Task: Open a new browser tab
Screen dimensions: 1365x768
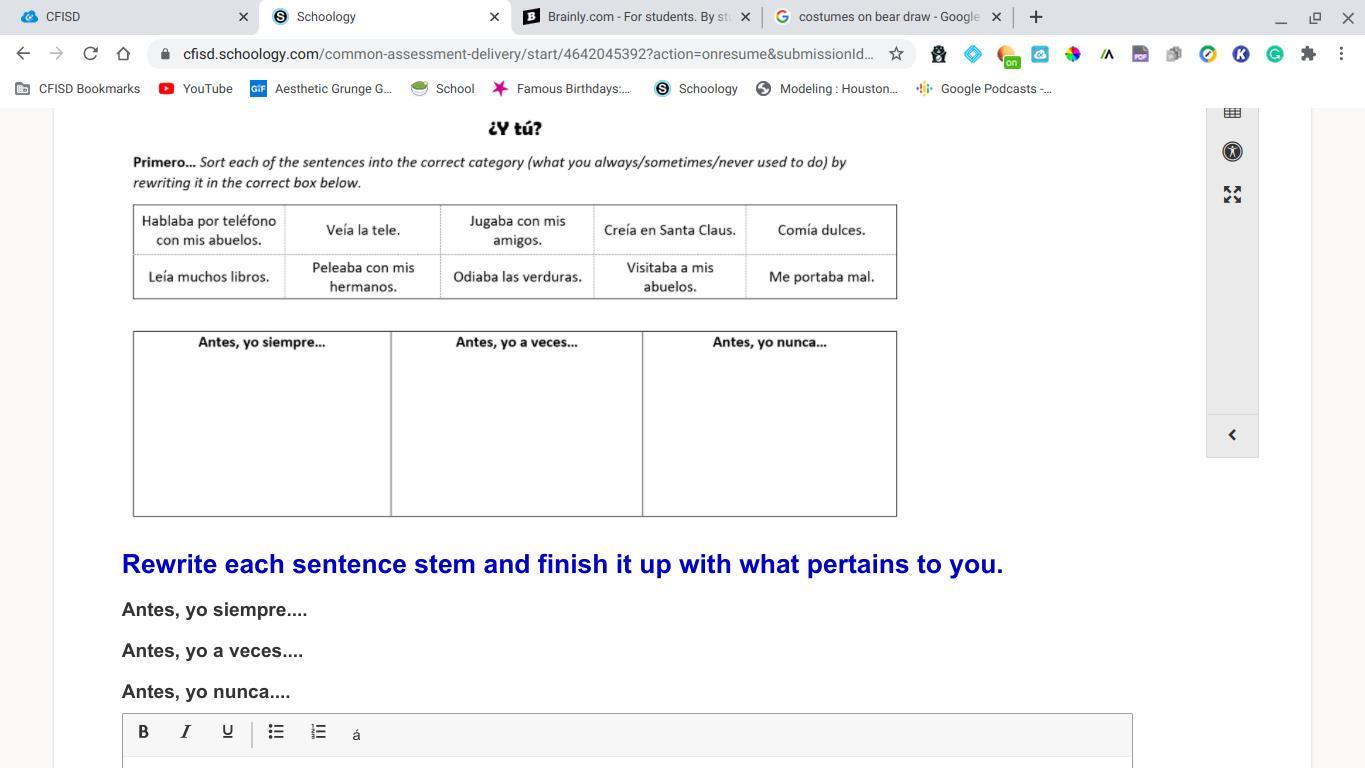Action: click(1036, 17)
